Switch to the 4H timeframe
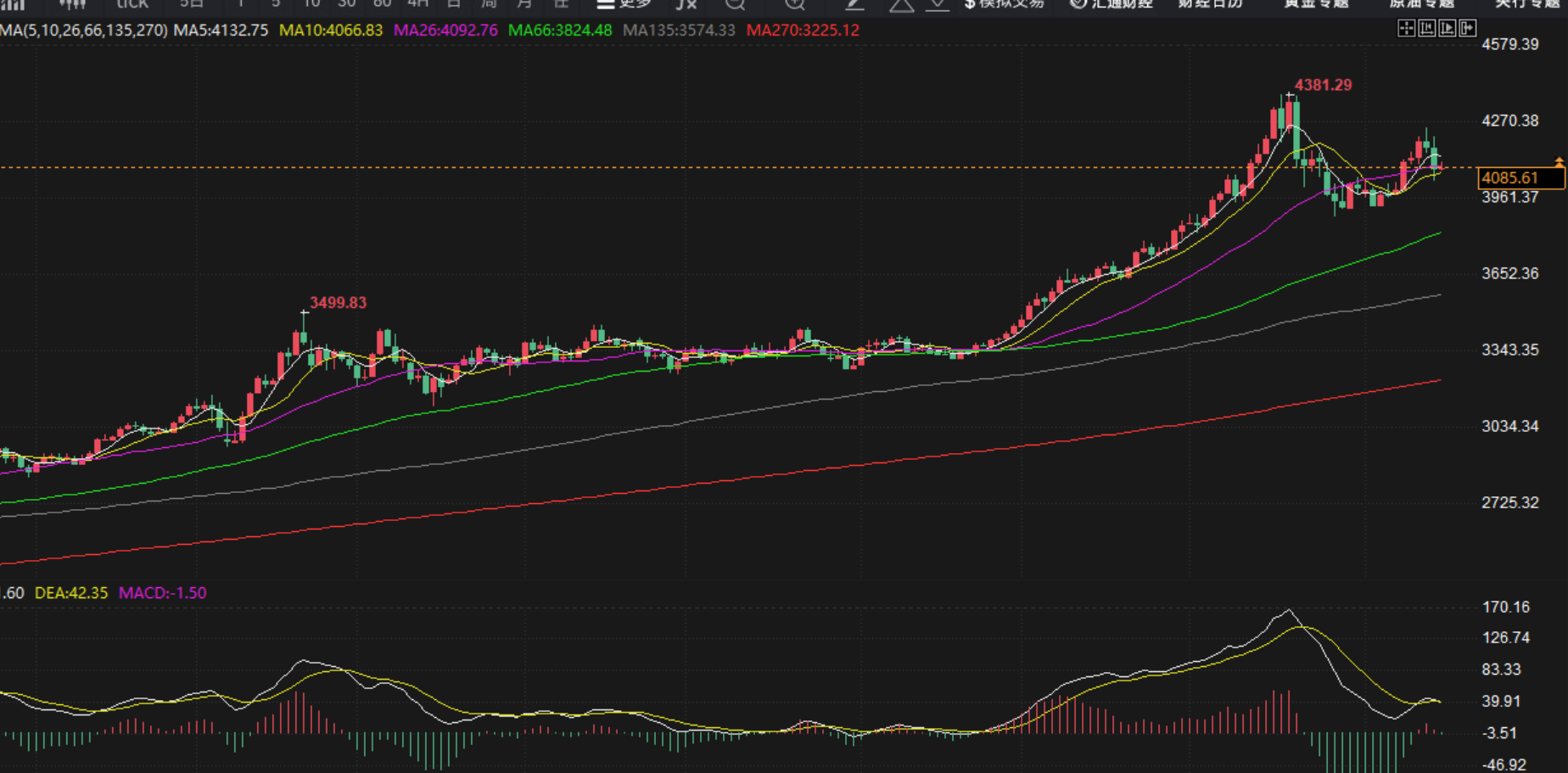Image resolution: width=1568 pixels, height=773 pixels. click(x=417, y=4)
